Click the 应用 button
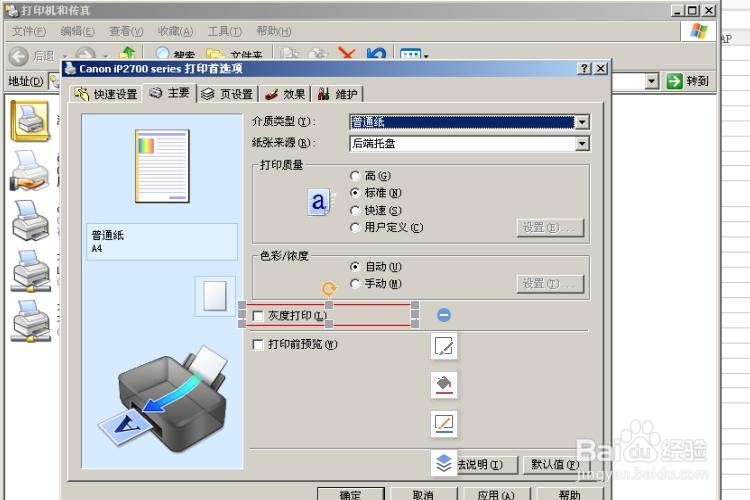The width and height of the screenshot is (750, 500). pos(496,494)
